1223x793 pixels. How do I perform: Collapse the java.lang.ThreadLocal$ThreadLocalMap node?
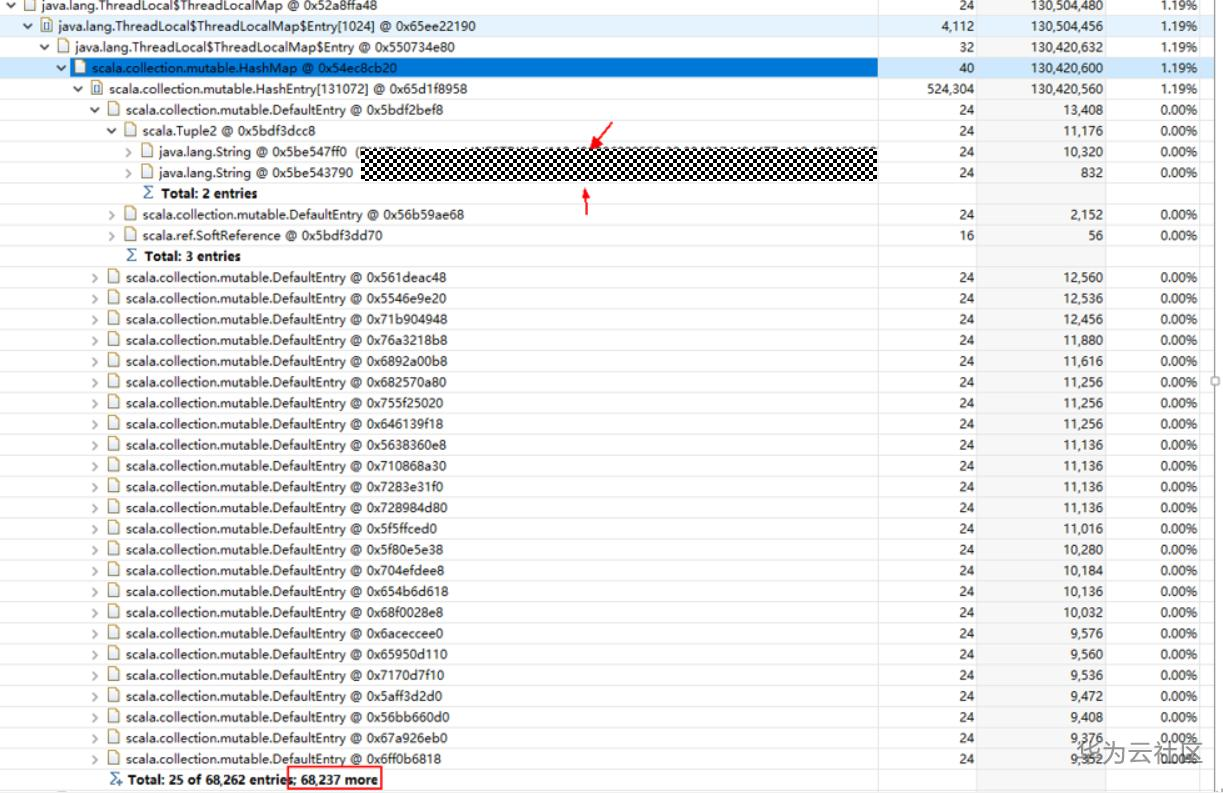click(13, 4)
